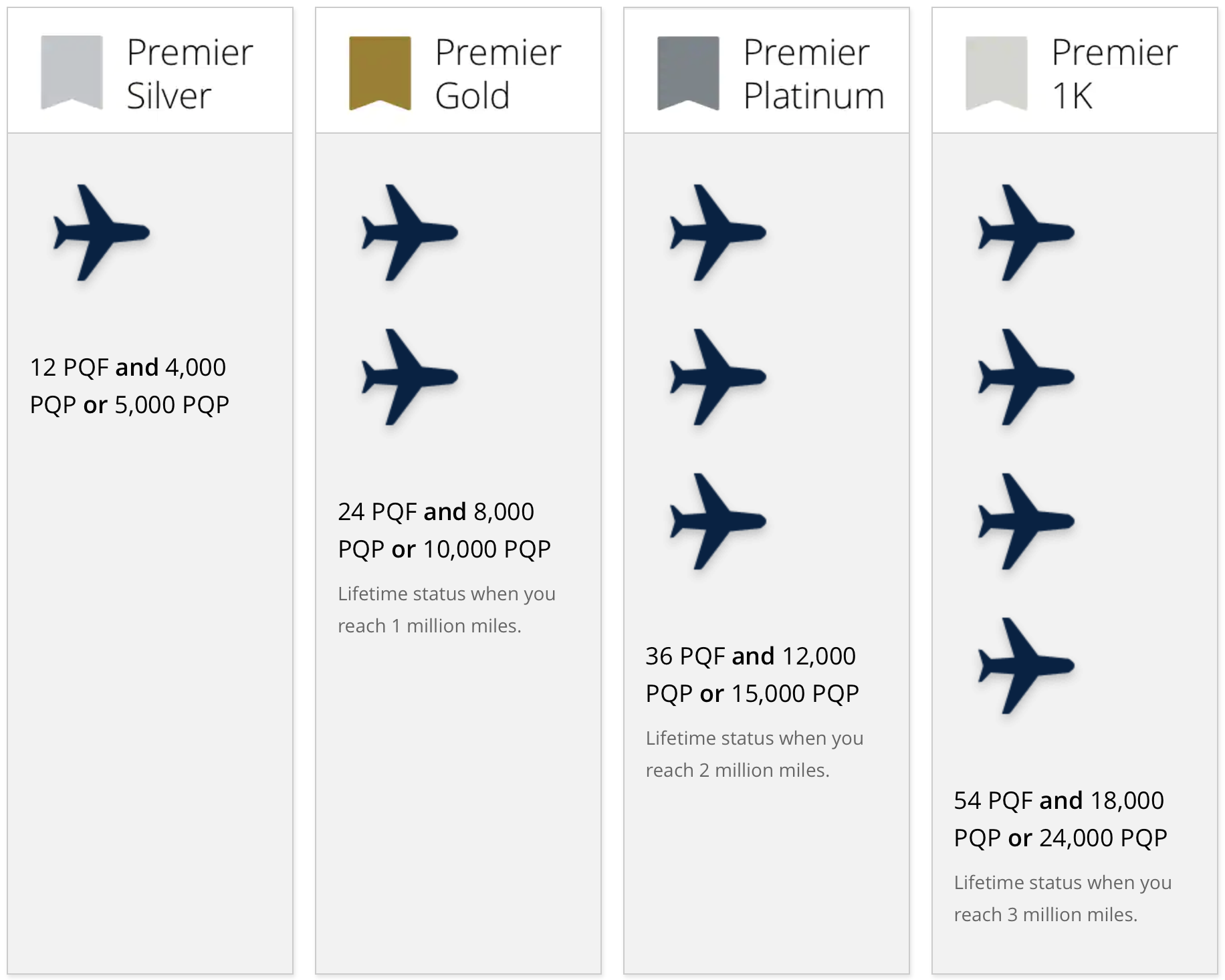Select the Premier Gold heading
Screen dimensions: 1225x980
point(498,74)
